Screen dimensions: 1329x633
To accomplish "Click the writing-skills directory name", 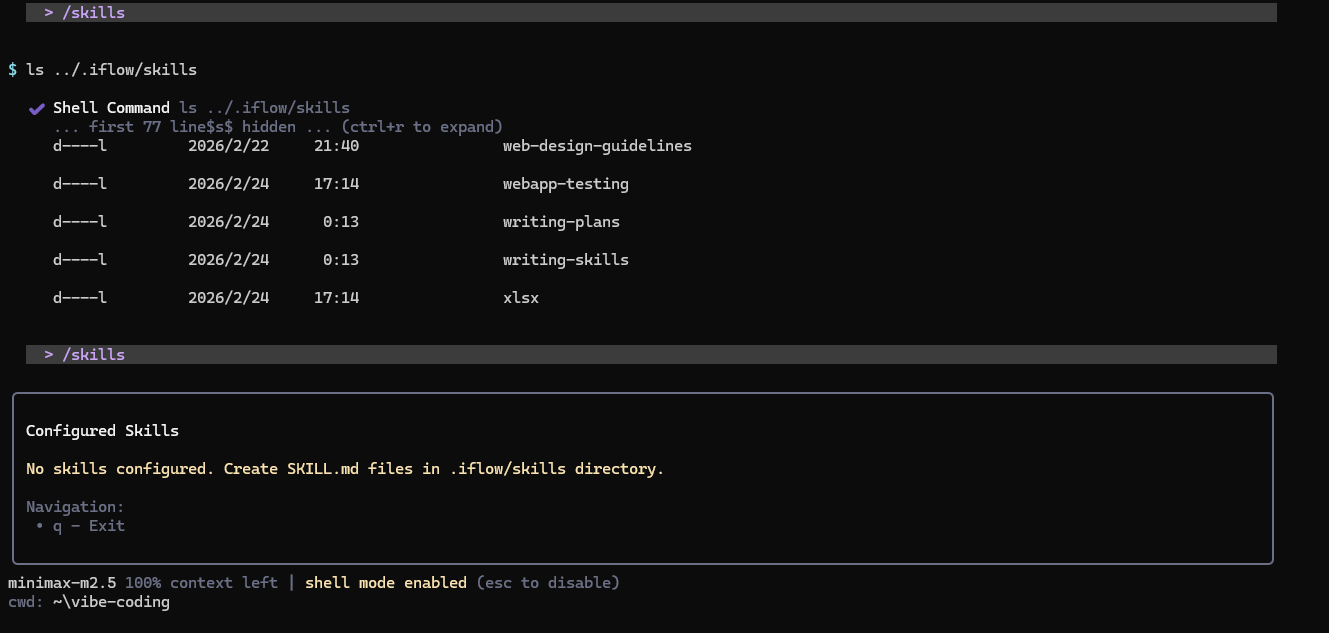I will (566, 260).
